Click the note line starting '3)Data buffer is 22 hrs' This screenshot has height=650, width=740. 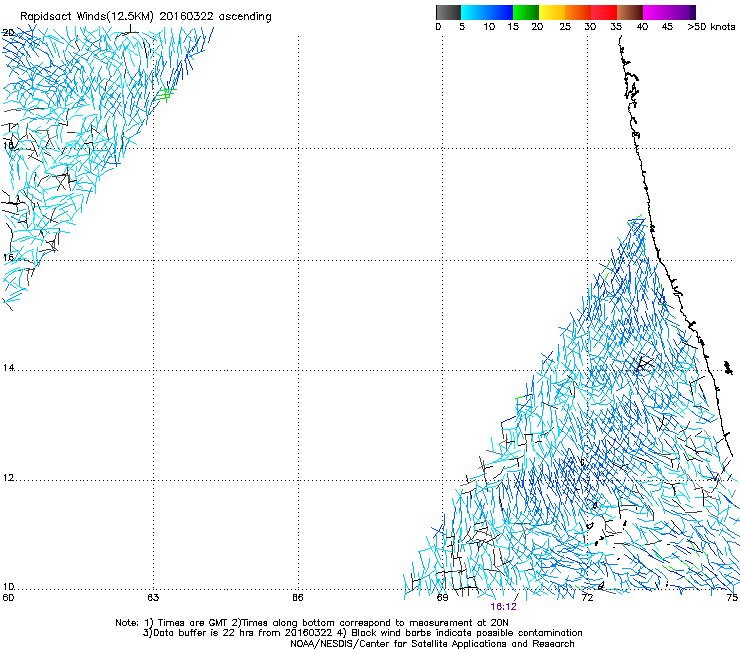click(362, 633)
